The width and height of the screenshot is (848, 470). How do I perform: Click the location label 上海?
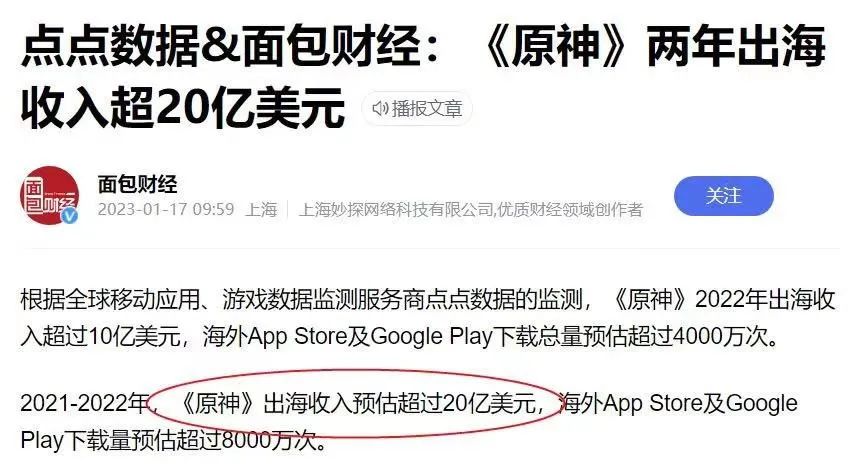[x=261, y=209]
